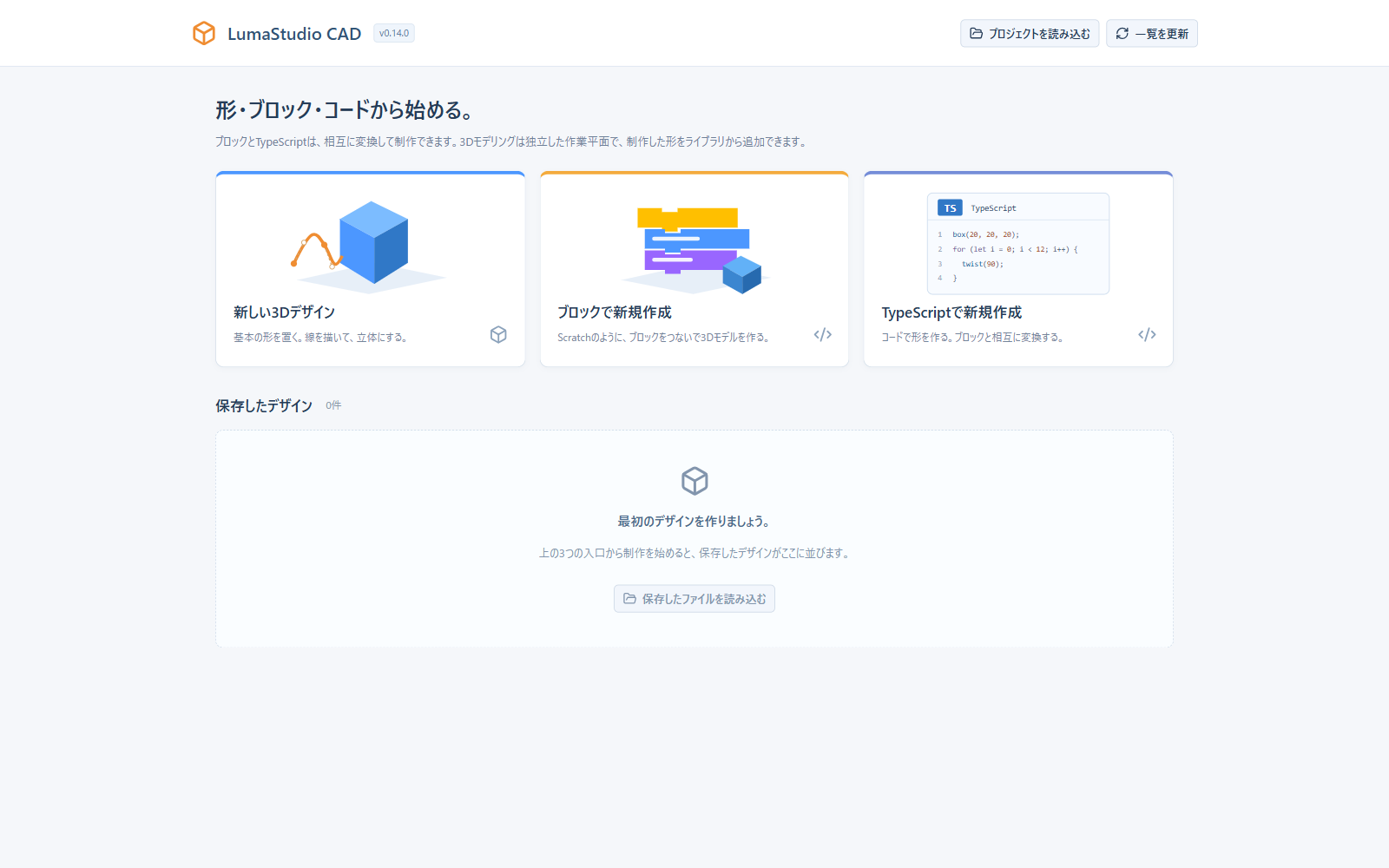Click the v0.14.0 version badge
The height and width of the screenshot is (868, 1389).
click(394, 33)
